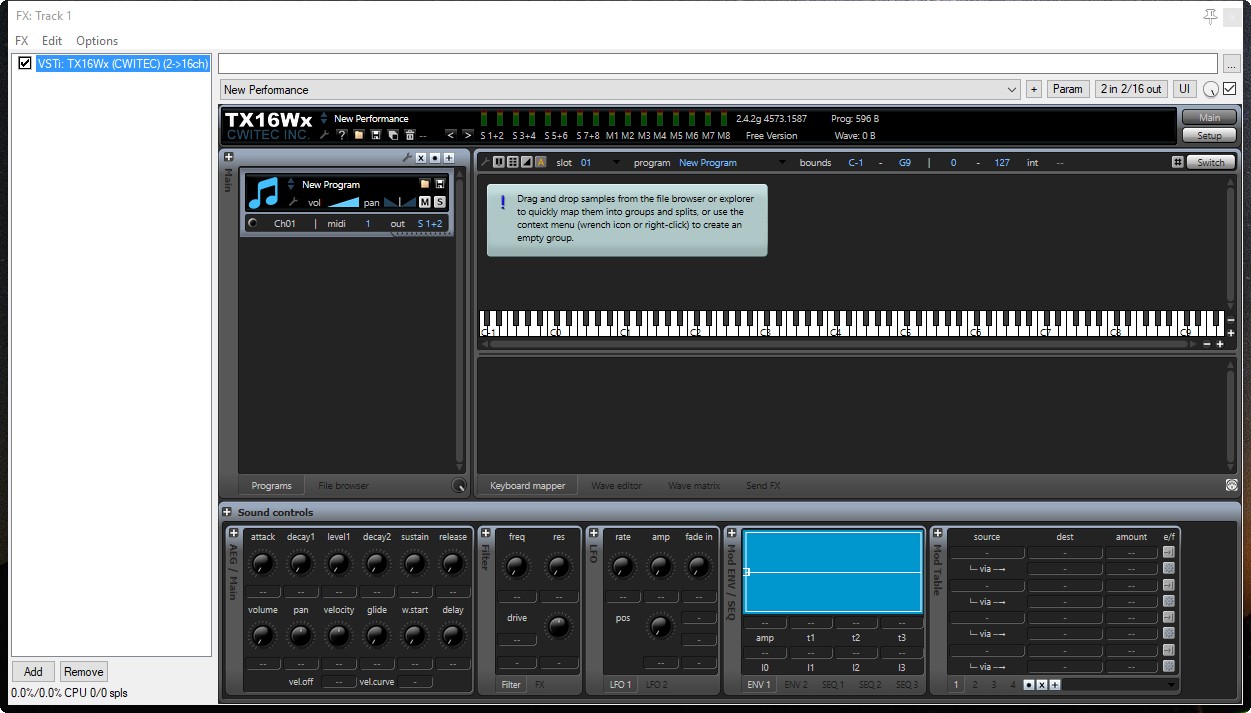Expand the LFO section plus
The width and height of the screenshot is (1251, 713).
click(592, 533)
